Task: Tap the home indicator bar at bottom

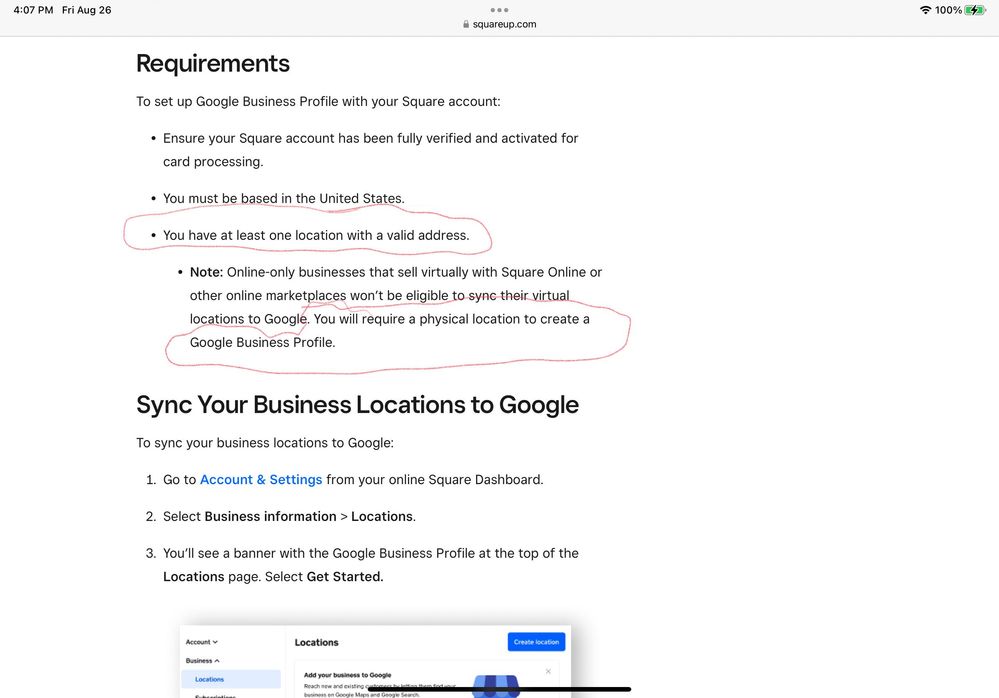Action: (x=499, y=689)
